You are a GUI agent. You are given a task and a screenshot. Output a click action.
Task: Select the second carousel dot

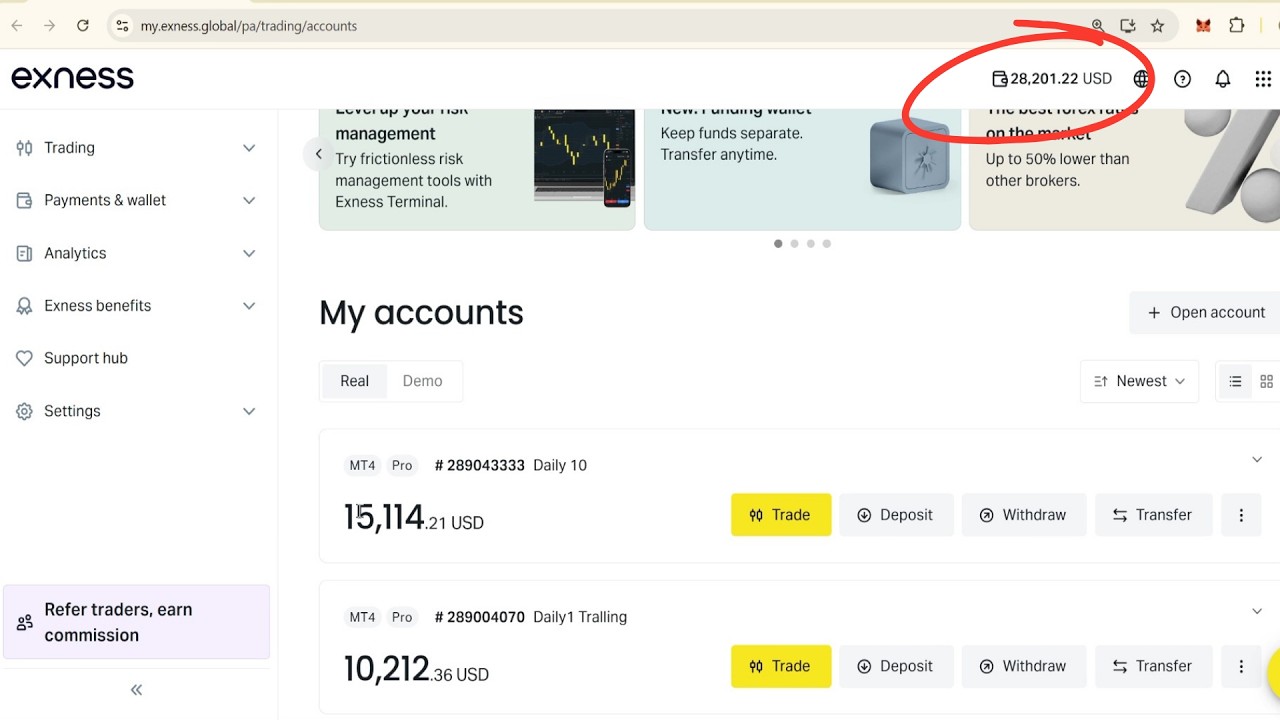coord(794,244)
